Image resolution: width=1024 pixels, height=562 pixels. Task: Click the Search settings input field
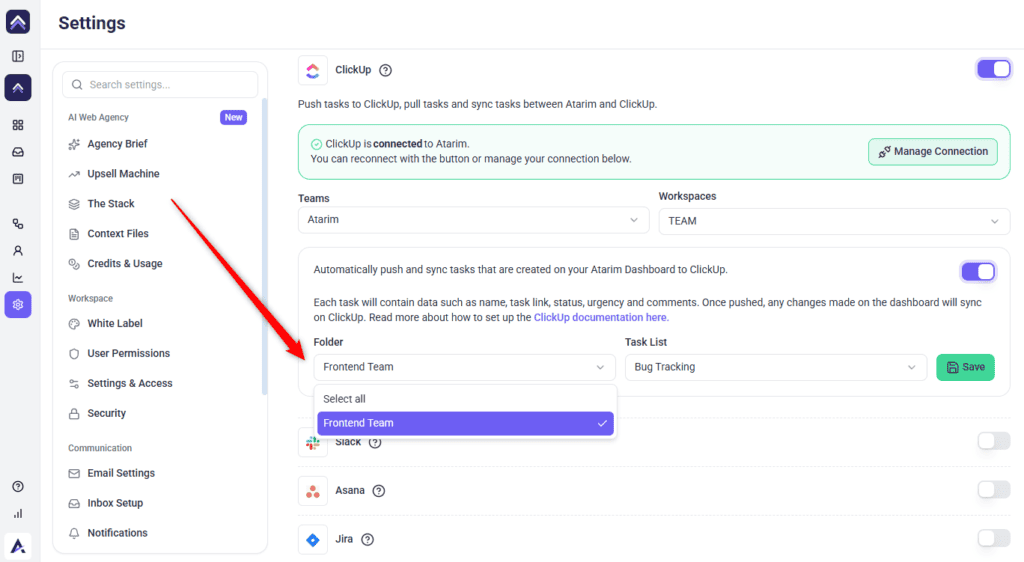160,85
